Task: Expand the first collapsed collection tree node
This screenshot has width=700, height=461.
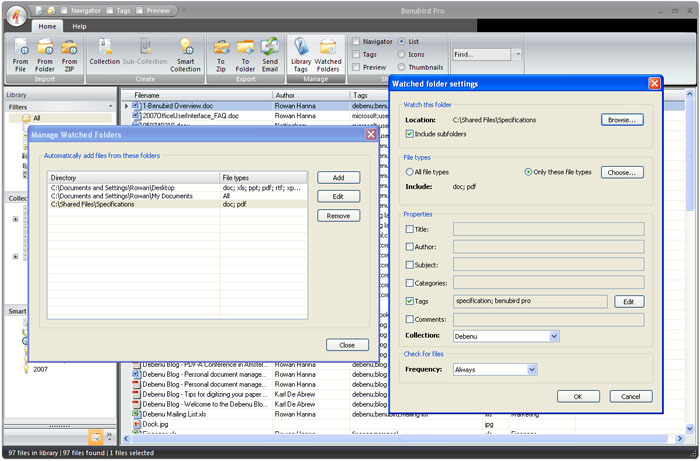Action: [16, 219]
